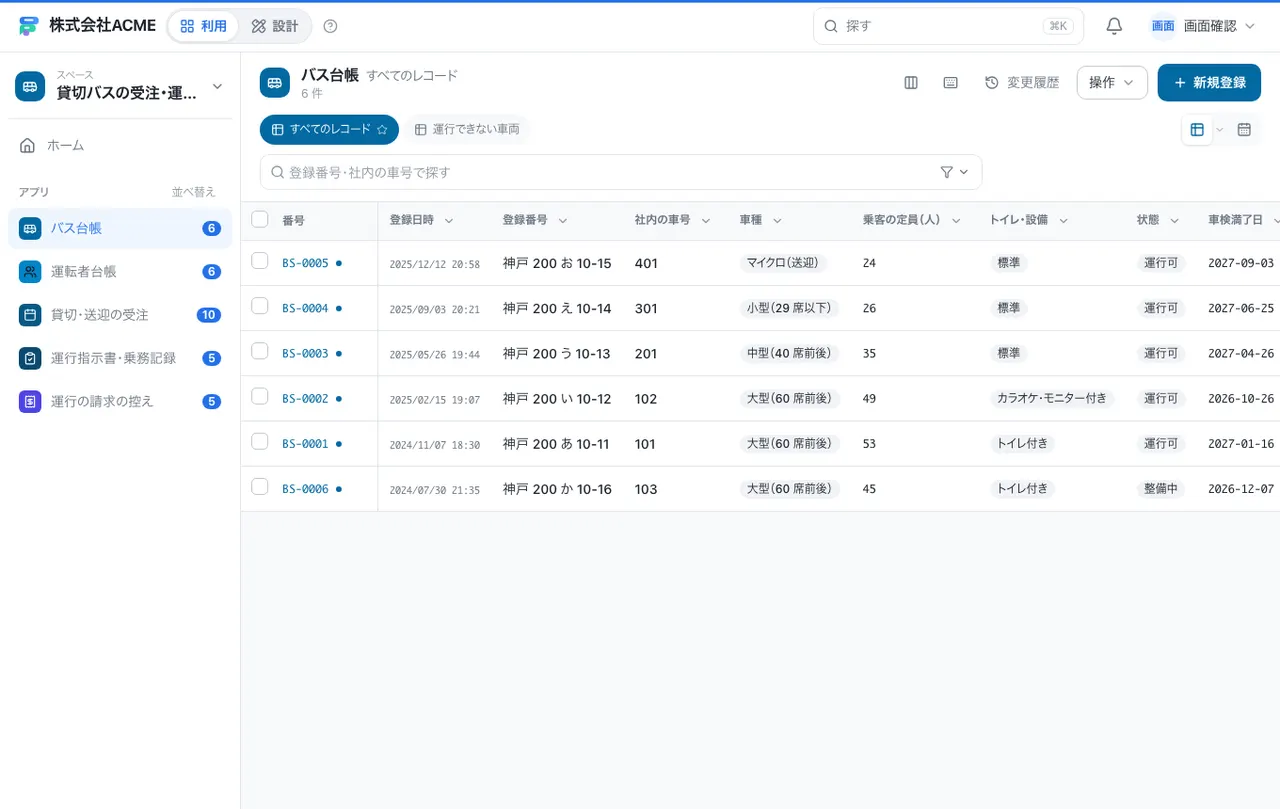Click the keyboard shortcuts icon

(951, 83)
